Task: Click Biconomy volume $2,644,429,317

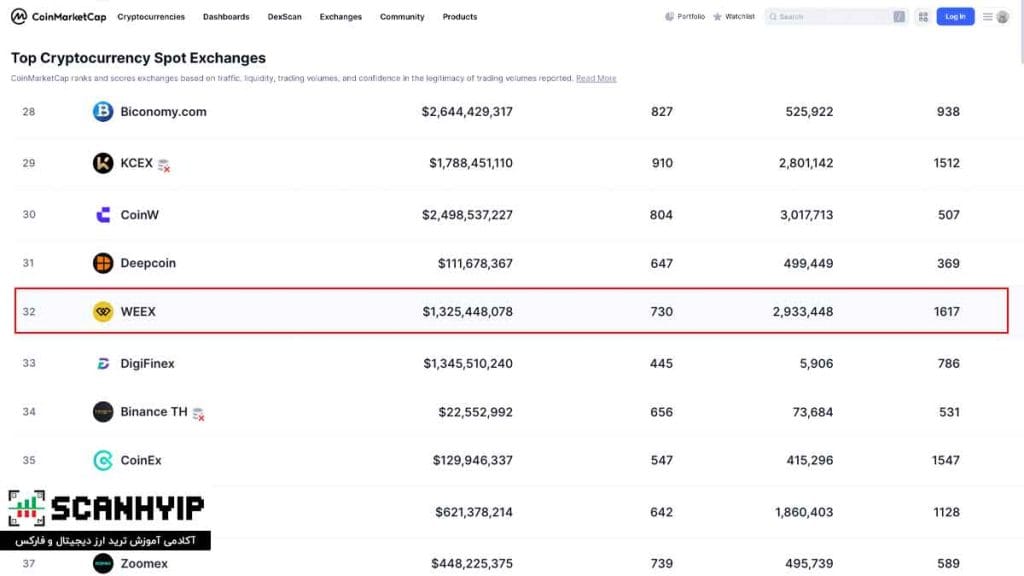Action: [467, 112]
